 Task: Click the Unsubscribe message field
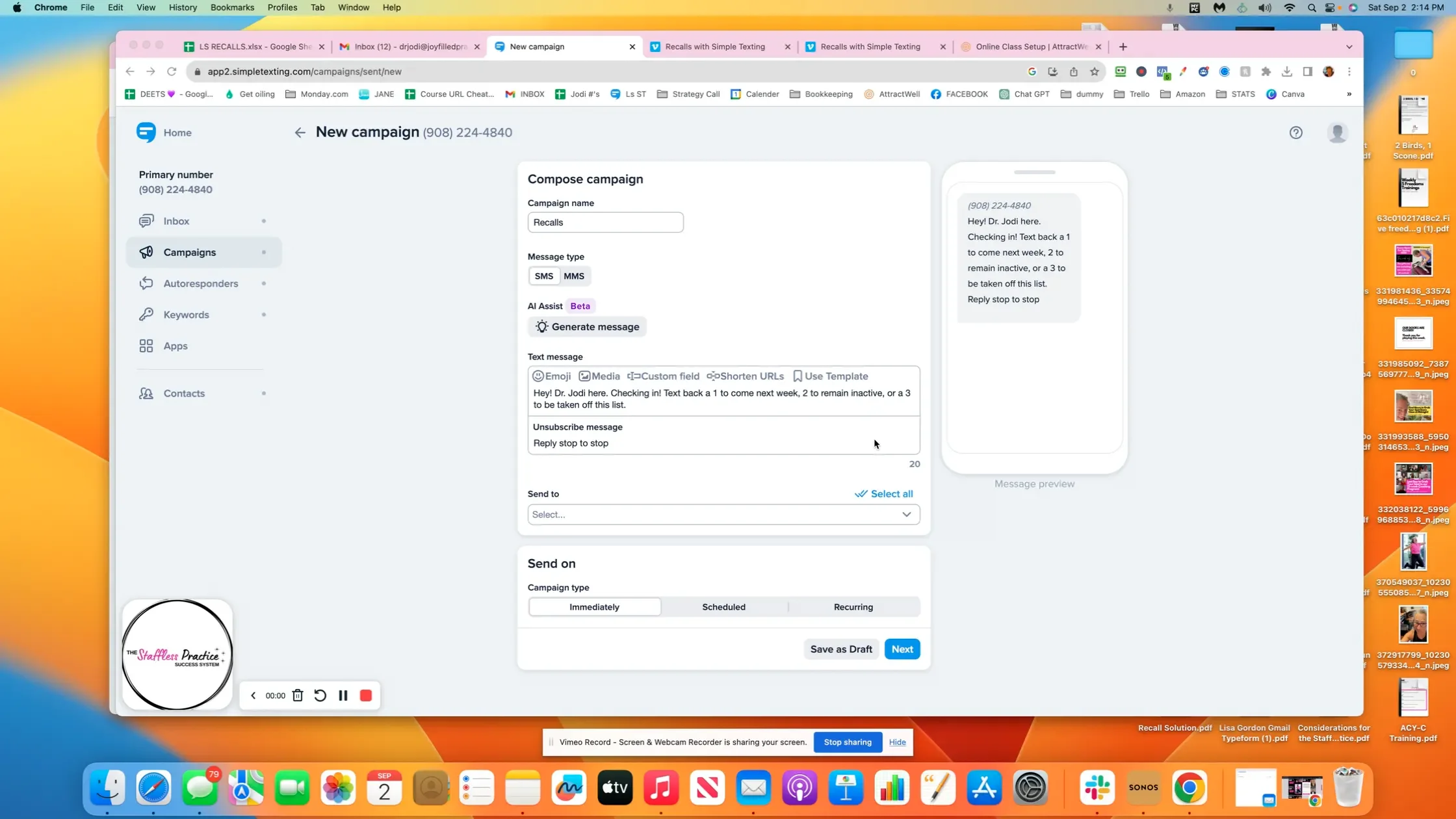pos(723,443)
